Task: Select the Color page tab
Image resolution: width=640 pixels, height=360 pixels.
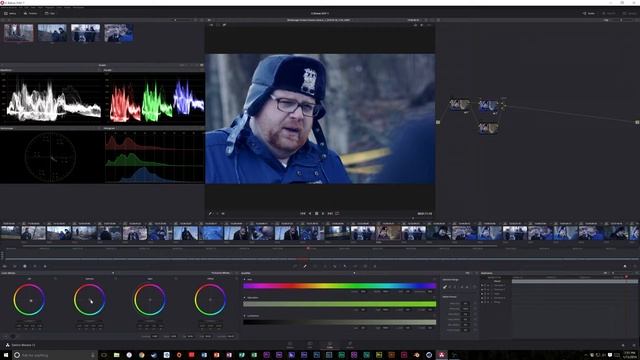Action: coord(330,345)
